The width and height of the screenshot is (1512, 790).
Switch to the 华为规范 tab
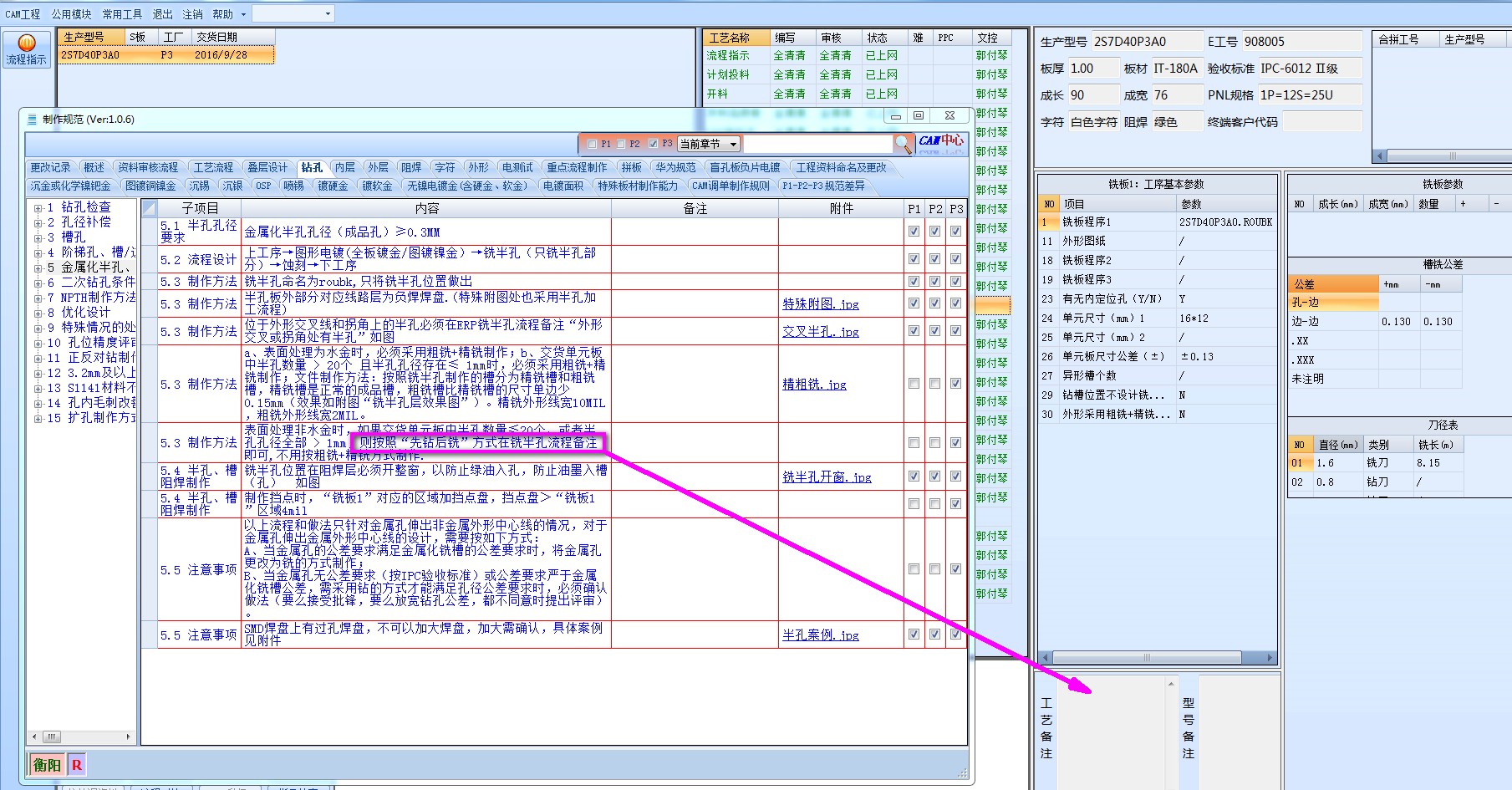(x=675, y=167)
